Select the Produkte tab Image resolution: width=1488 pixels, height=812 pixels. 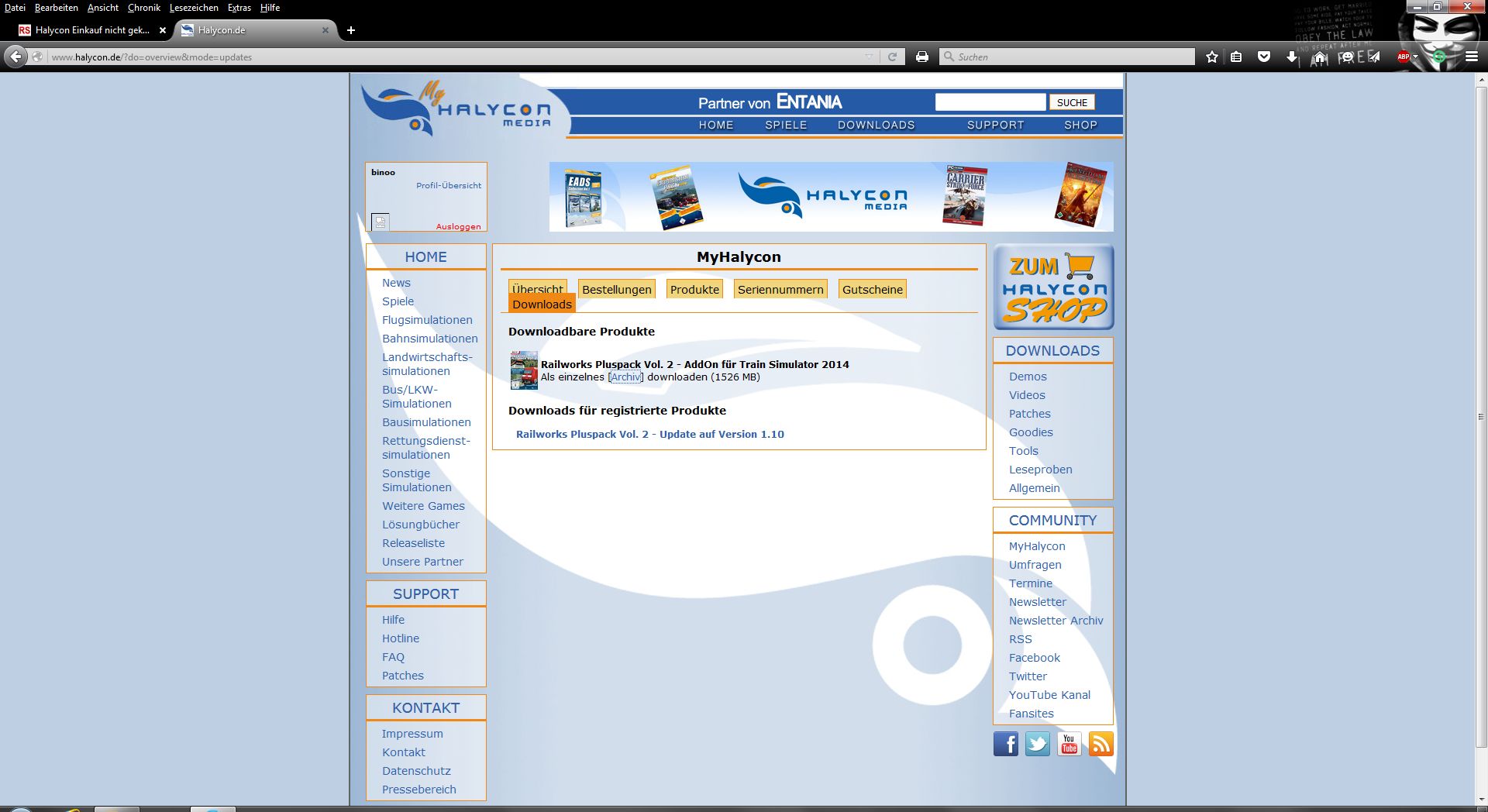click(x=694, y=290)
